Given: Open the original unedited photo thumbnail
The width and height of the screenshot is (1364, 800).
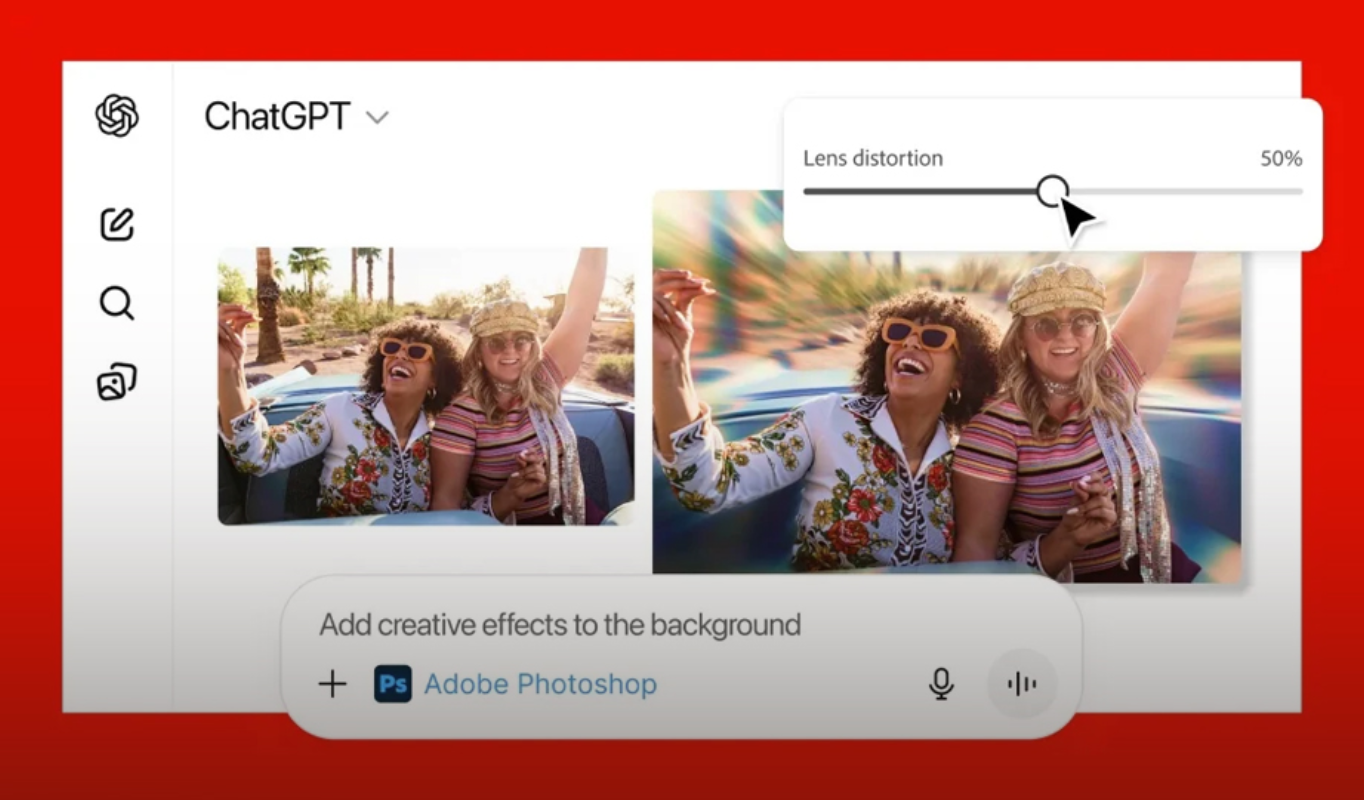Looking at the screenshot, I should pos(426,386).
